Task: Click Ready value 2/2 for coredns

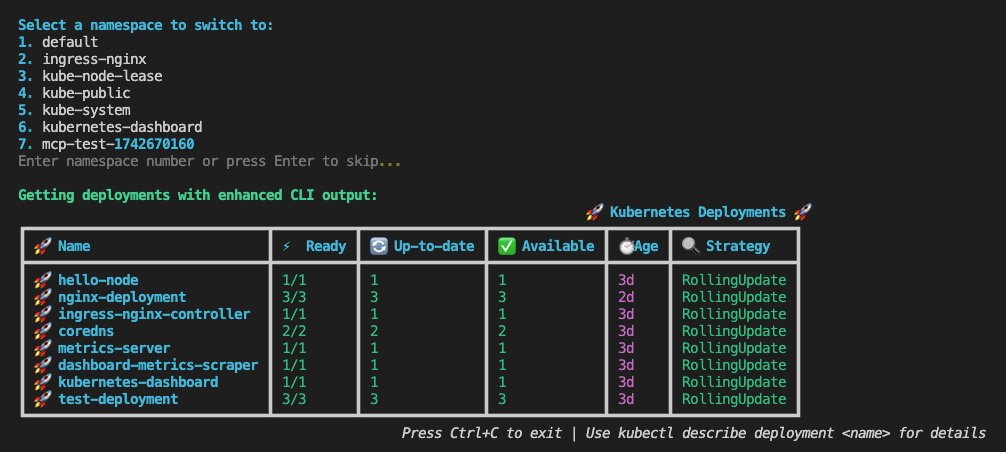Action: coord(294,331)
